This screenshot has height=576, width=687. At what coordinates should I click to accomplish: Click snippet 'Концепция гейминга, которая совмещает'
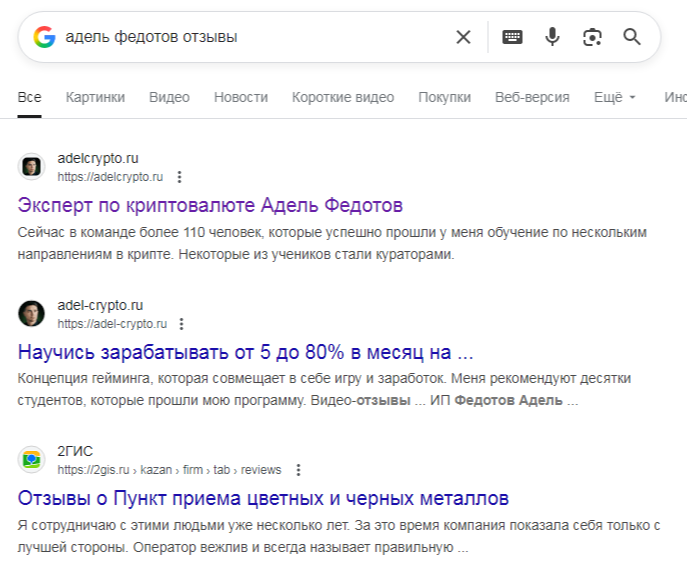coord(324,389)
